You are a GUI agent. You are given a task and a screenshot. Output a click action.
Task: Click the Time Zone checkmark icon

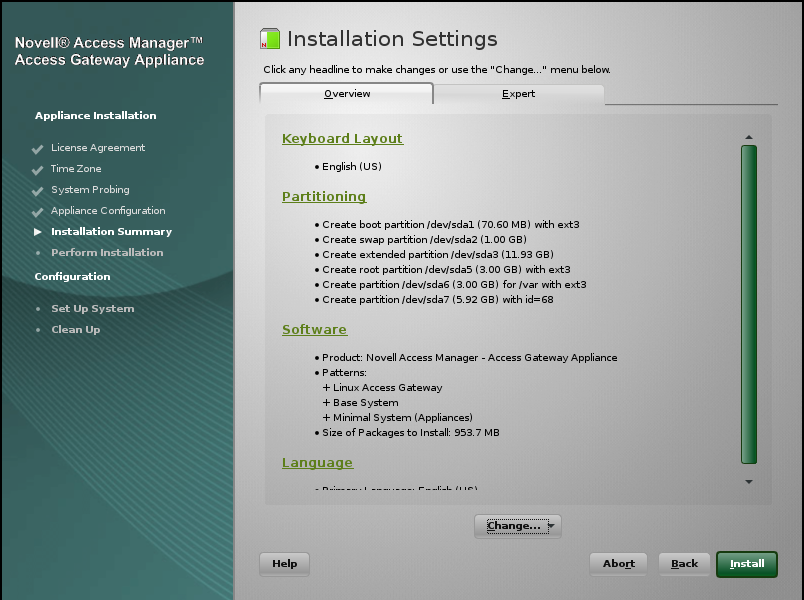(x=37, y=170)
